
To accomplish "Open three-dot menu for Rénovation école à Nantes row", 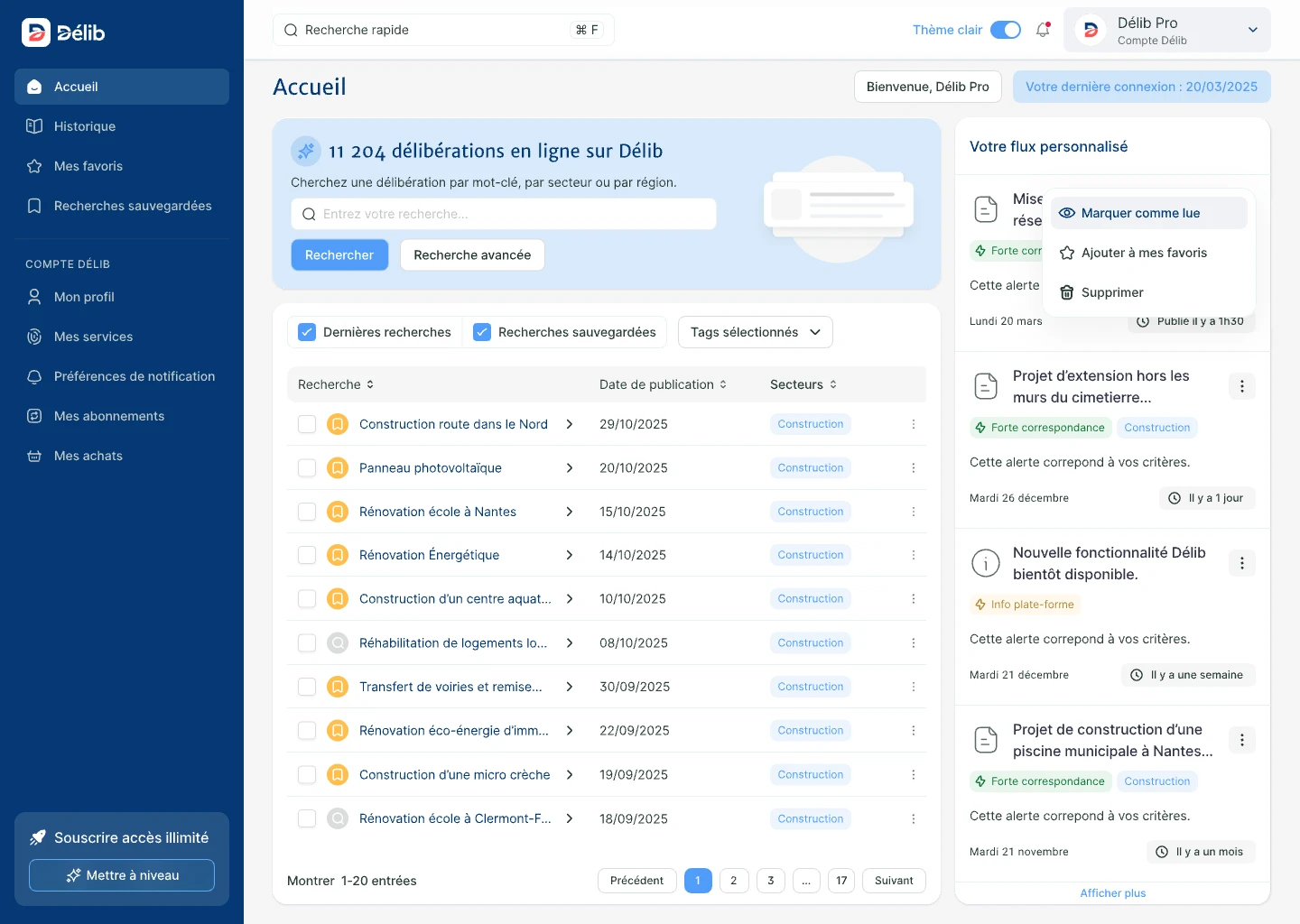I will [x=914, y=512].
